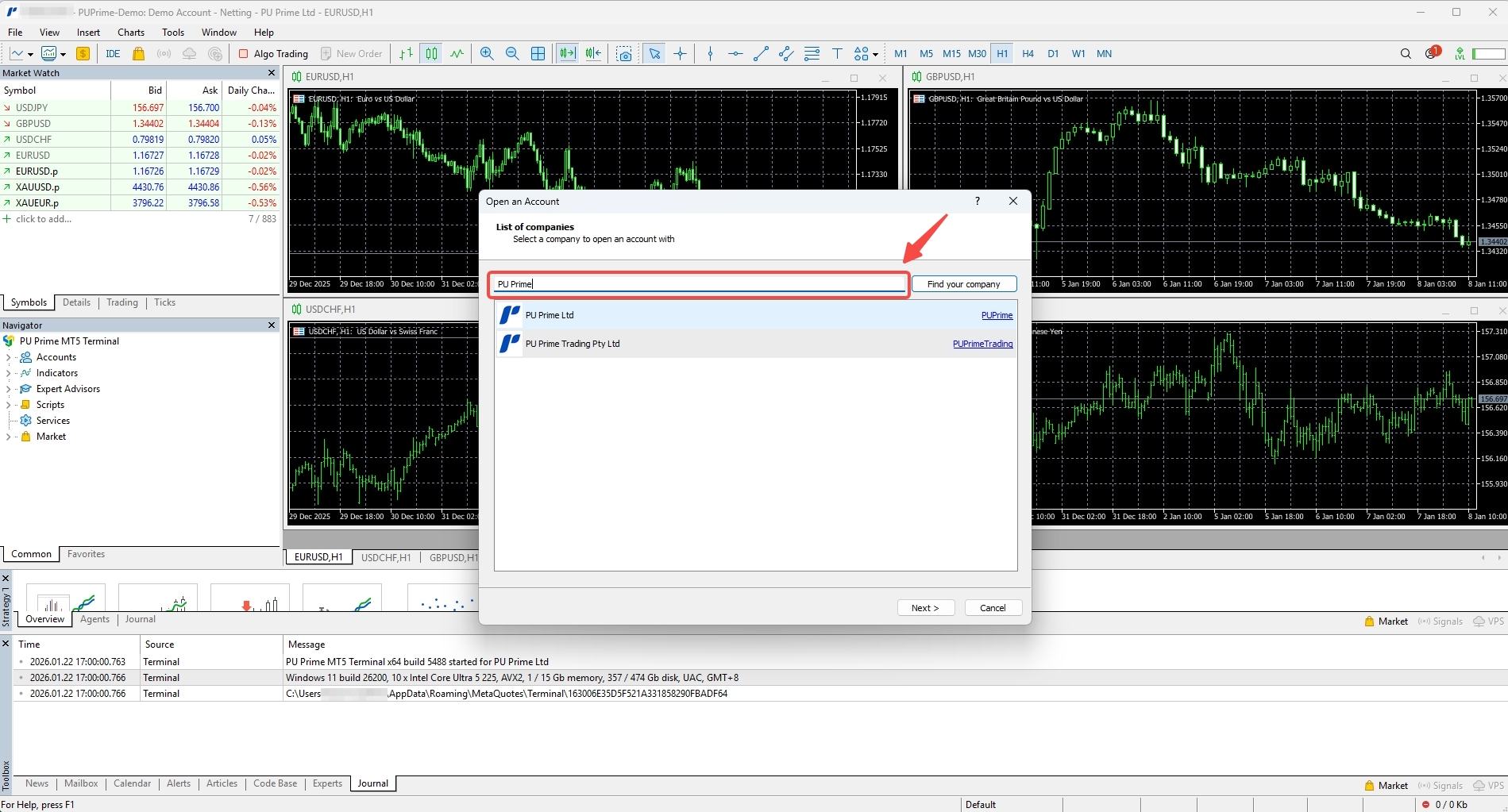Screen dimensions: 1508x812
Task: Open the MetaEditor IDE
Action: click(112, 53)
